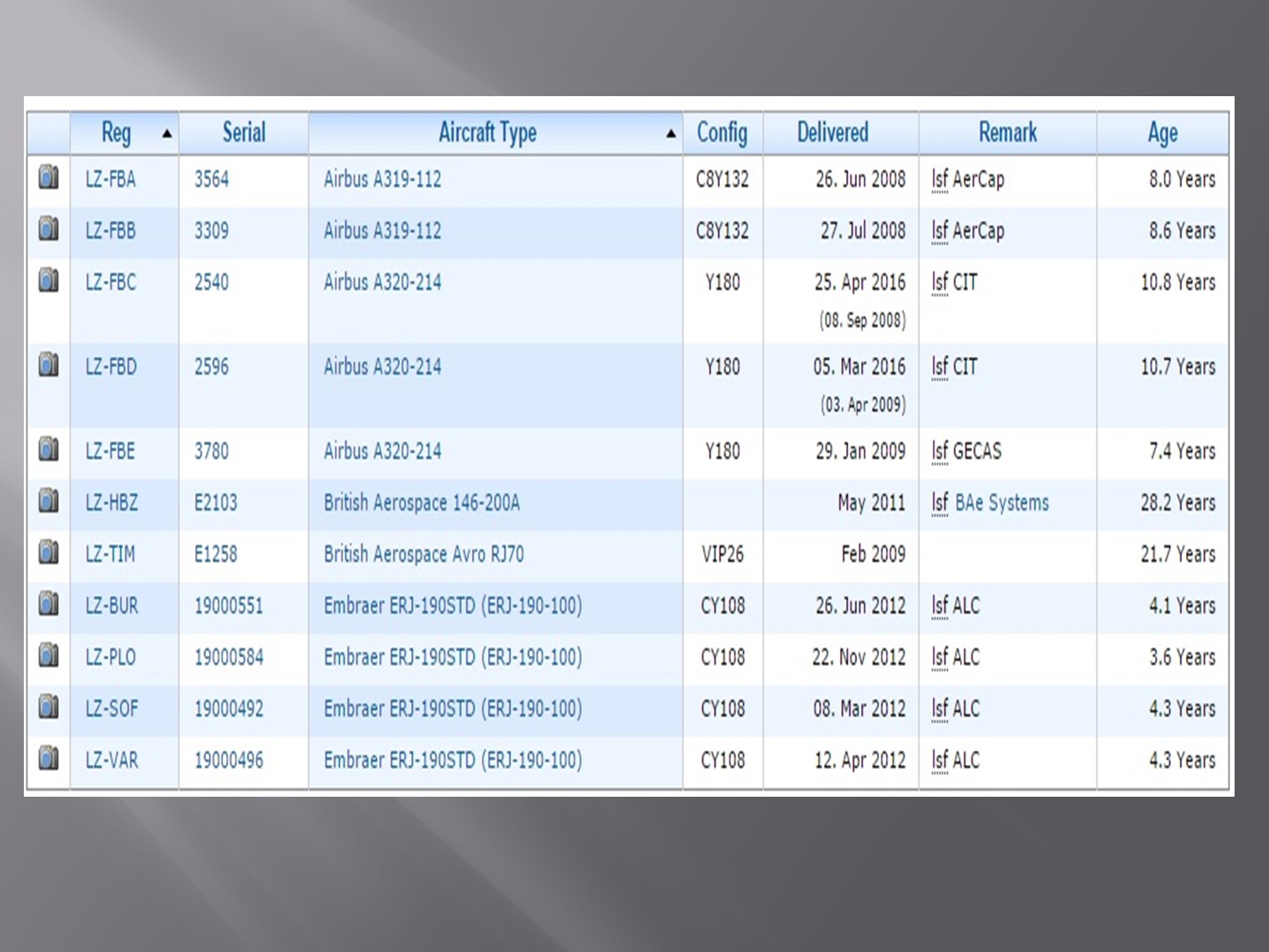Open photo icon for LZ-FBE row
The image size is (1269, 952).
click(x=49, y=449)
